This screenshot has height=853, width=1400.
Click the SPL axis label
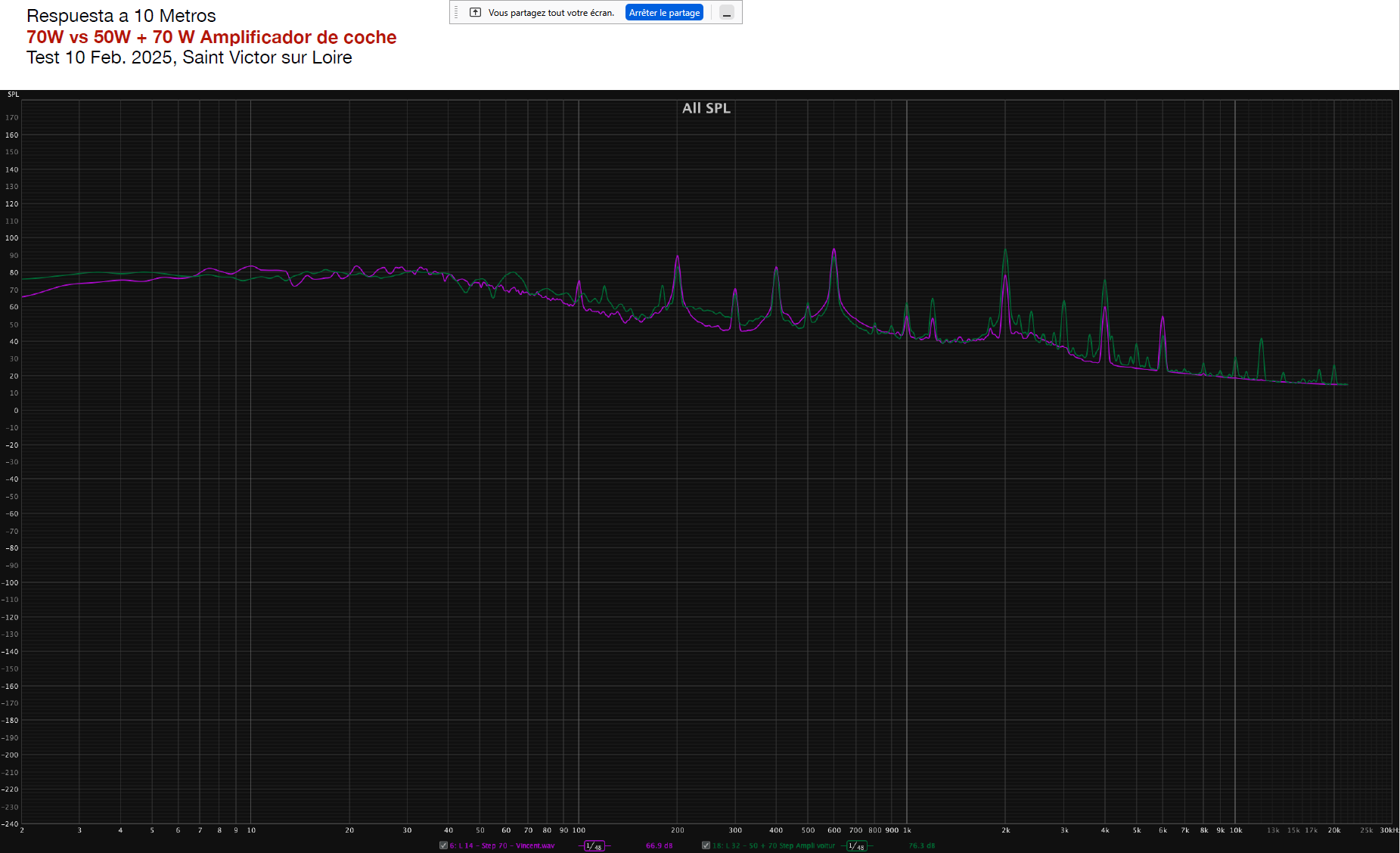(x=14, y=95)
